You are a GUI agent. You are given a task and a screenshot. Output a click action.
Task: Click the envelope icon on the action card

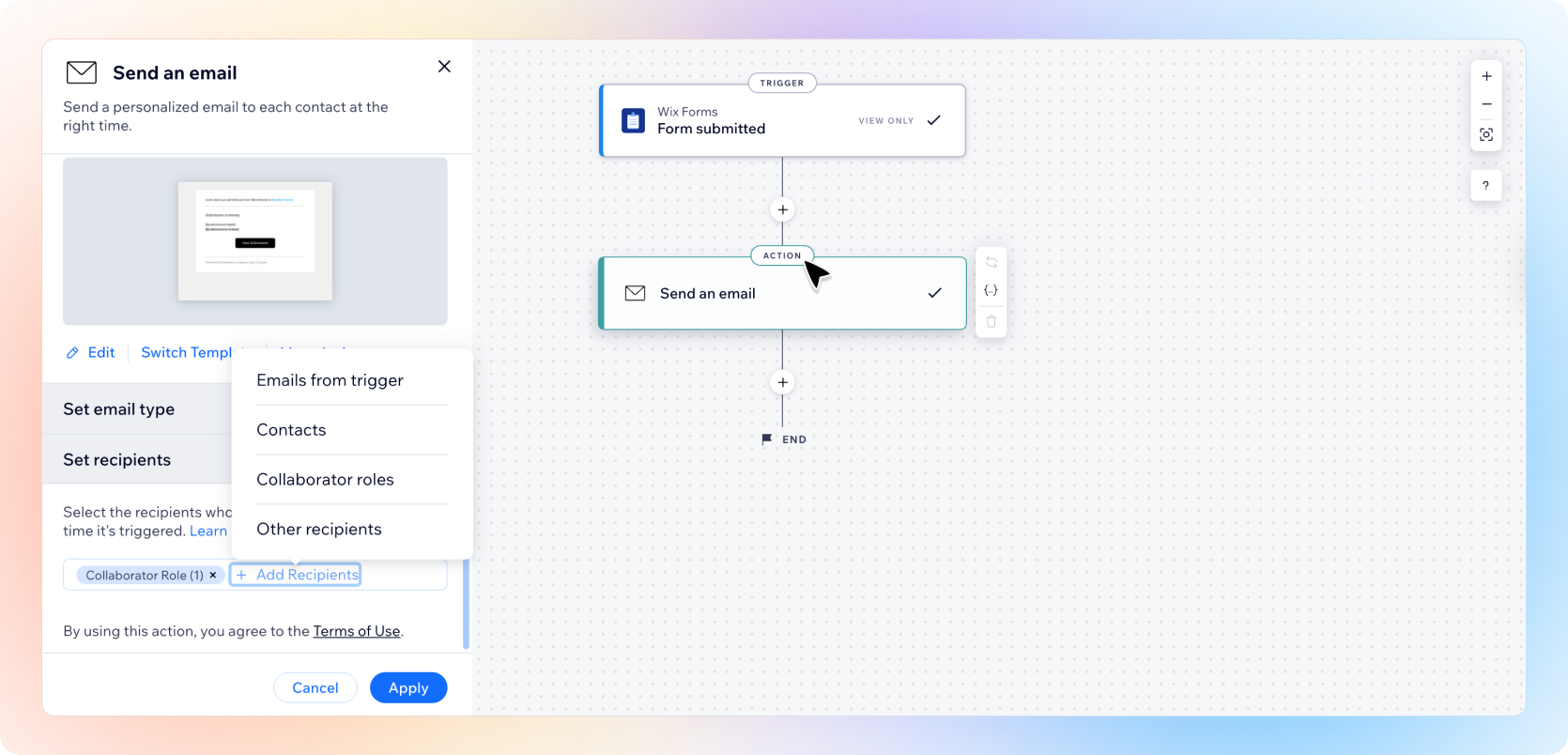[636, 293]
